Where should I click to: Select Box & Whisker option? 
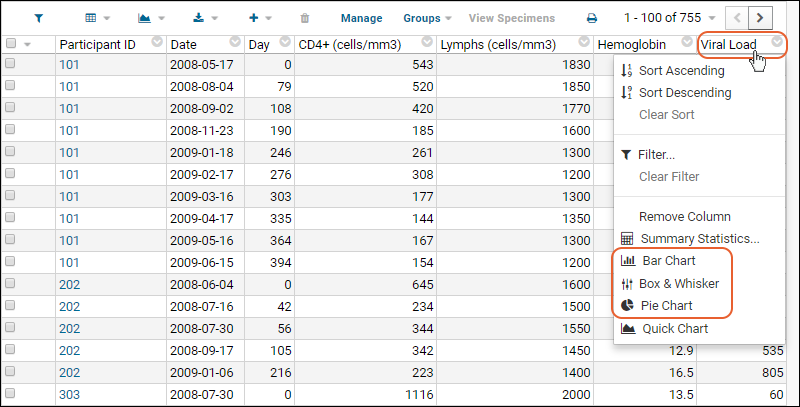click(x=679, y=284)
